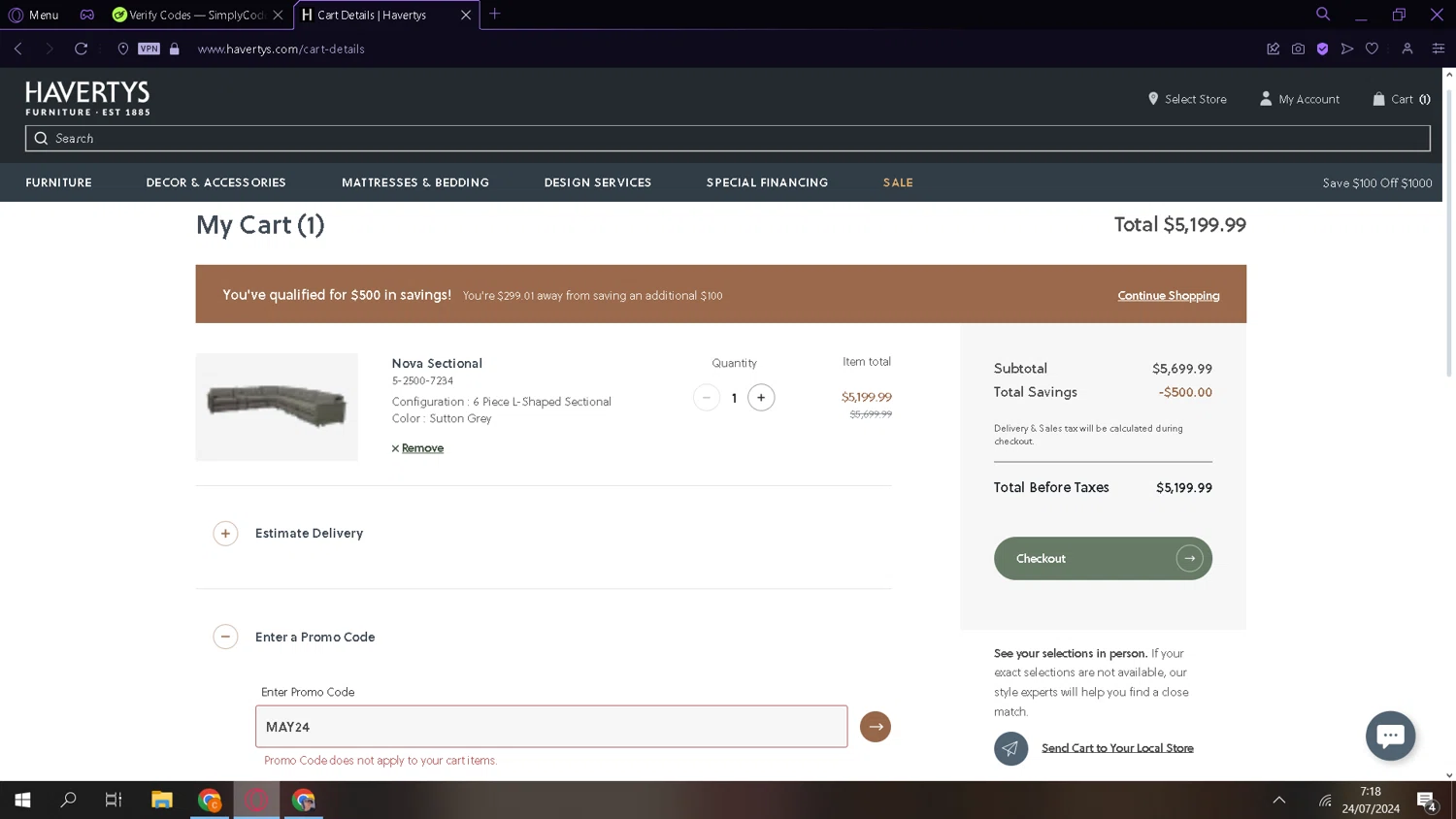
Task: Open the Nova Sectional product title
Action: pos(437,363)
